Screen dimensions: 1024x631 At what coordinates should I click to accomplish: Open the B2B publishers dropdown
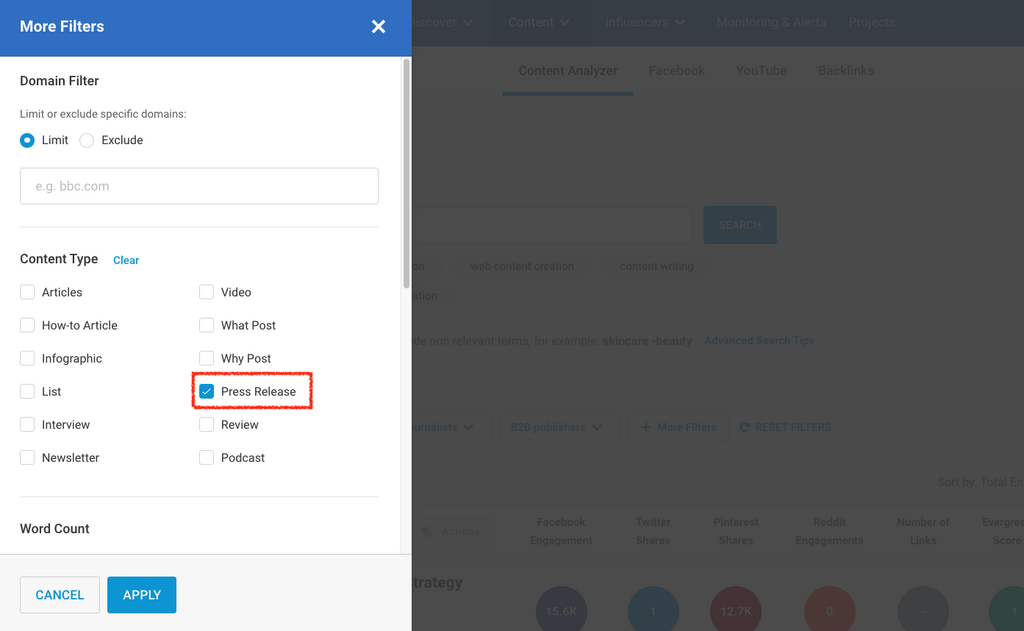[x=557, y=427]
